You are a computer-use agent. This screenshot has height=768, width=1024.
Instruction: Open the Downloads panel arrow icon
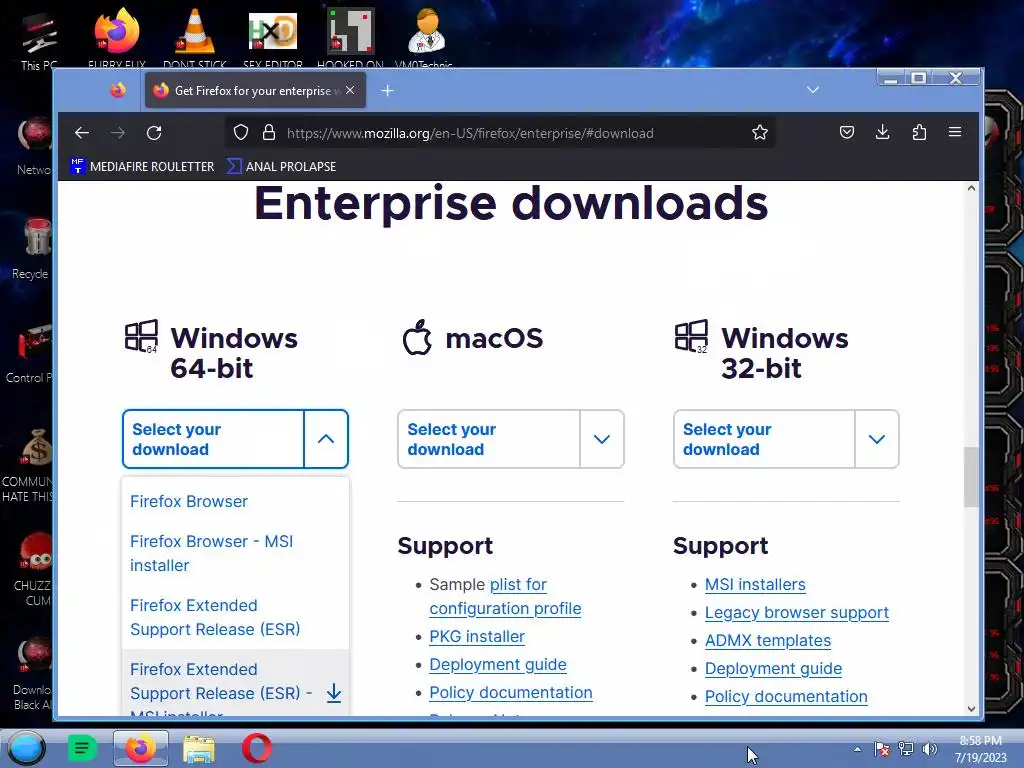tap(882, 133)
